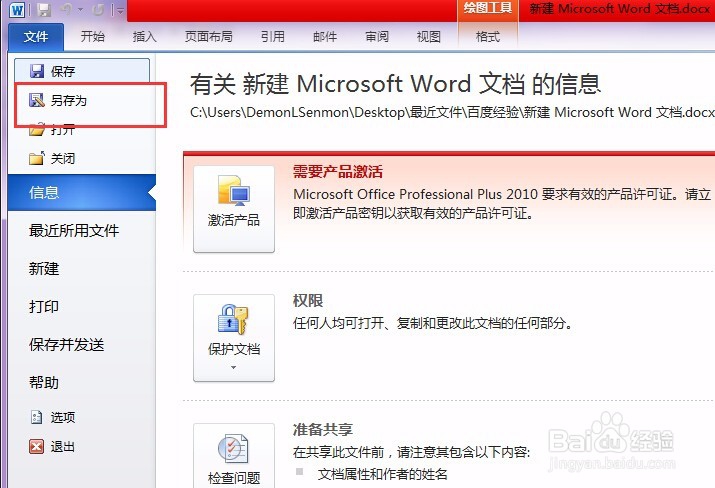
Task: Choose 保存 in the File menu
Action: [x=82, y=71]
